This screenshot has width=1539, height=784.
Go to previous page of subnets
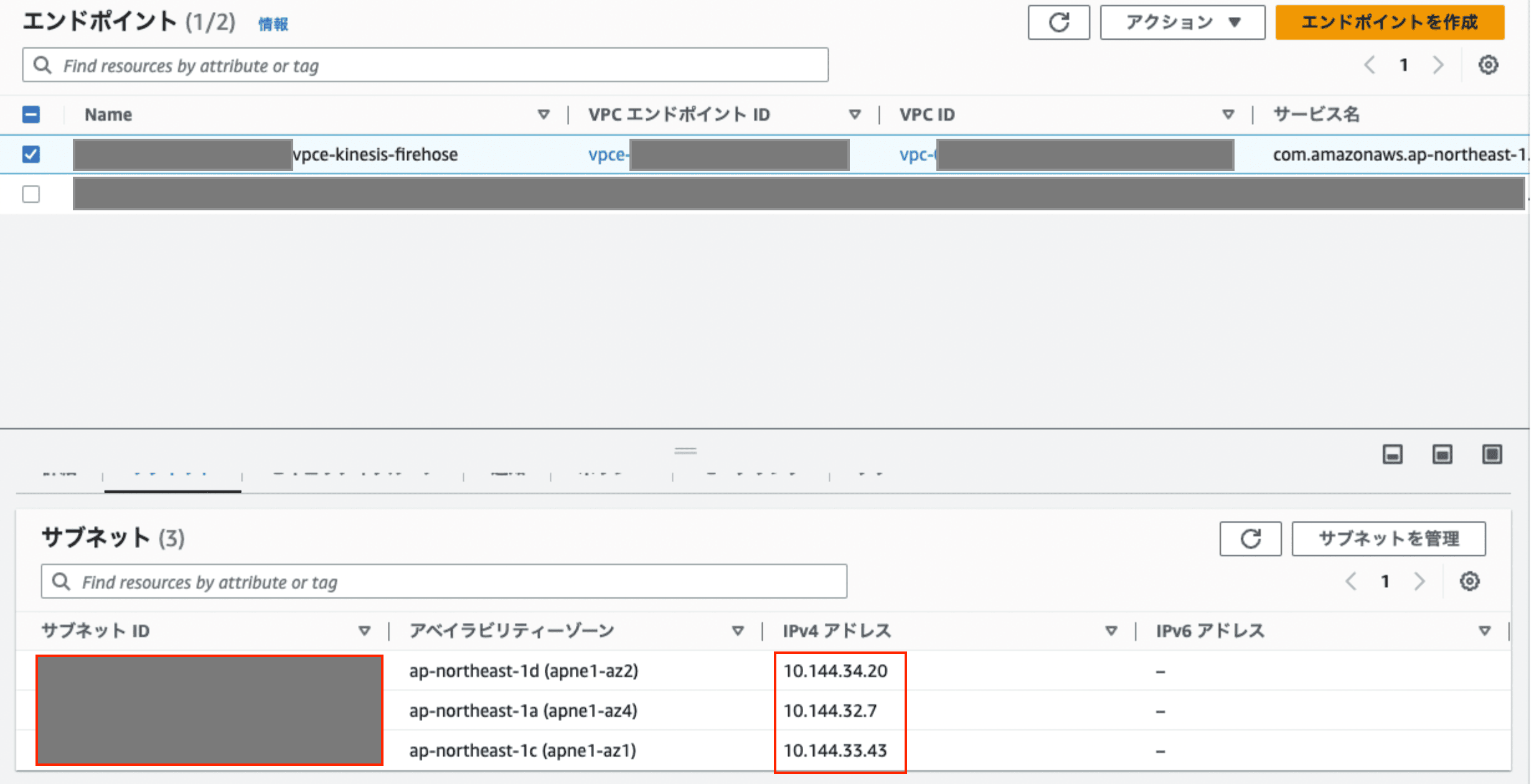1350,581
